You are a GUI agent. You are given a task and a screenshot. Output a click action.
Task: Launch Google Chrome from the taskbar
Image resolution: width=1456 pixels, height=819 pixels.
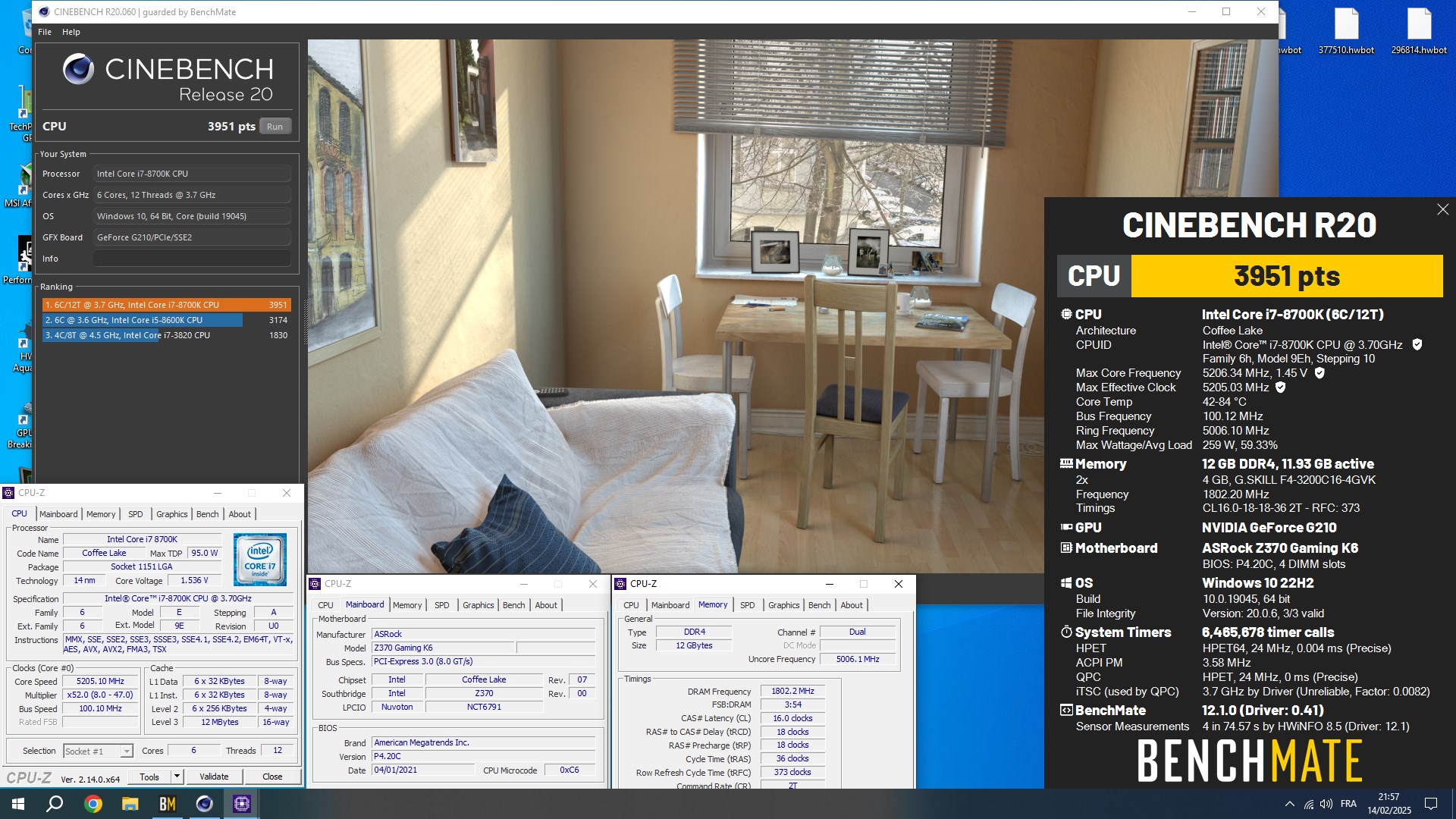pos(93,804)
